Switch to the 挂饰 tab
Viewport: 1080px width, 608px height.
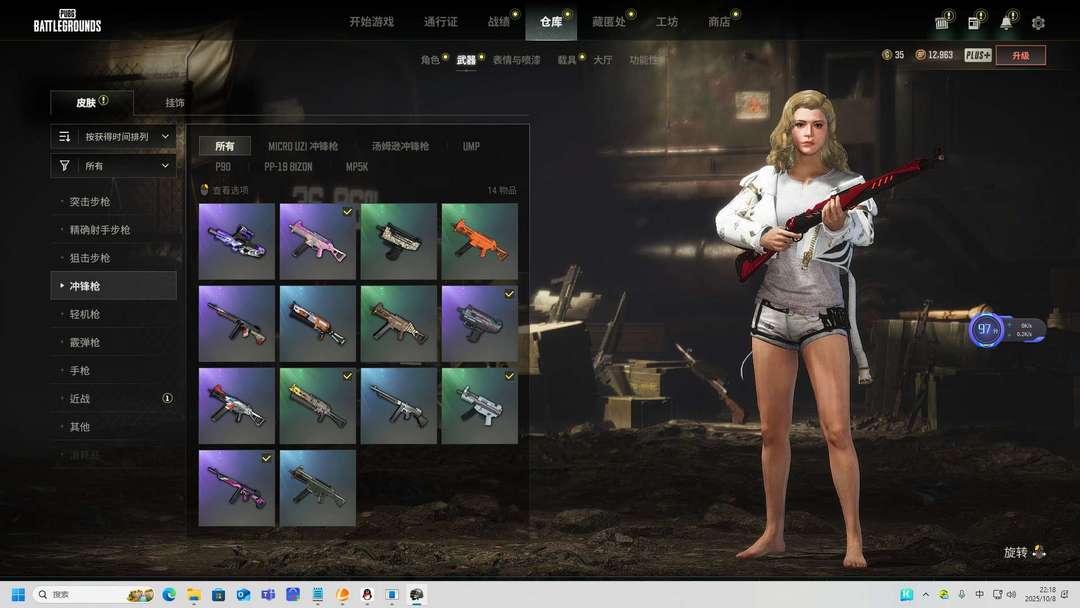(x=175, y=103)
